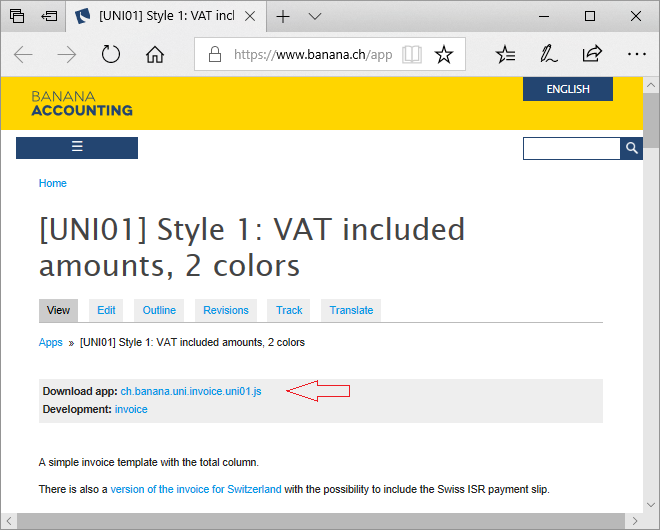Open the Translate tab
Image resolution: width=660 pixels, height=530 pixels.
tap(351, 310)
